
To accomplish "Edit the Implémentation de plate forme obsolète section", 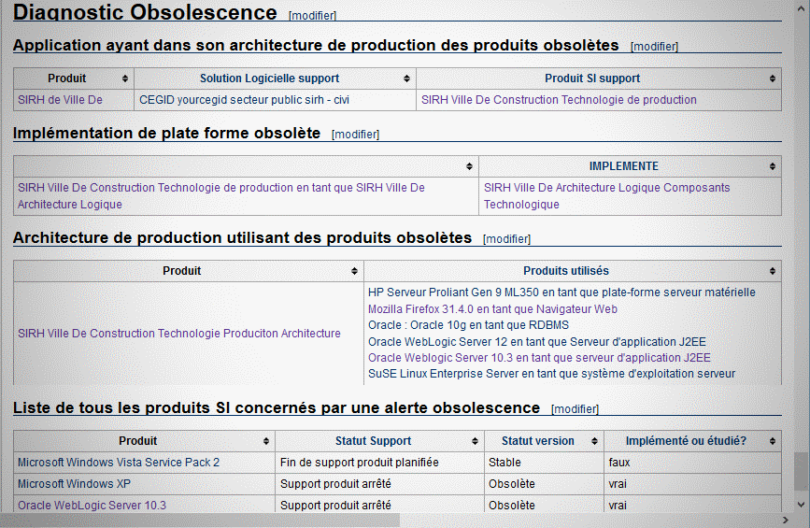I will coord(355,134).
